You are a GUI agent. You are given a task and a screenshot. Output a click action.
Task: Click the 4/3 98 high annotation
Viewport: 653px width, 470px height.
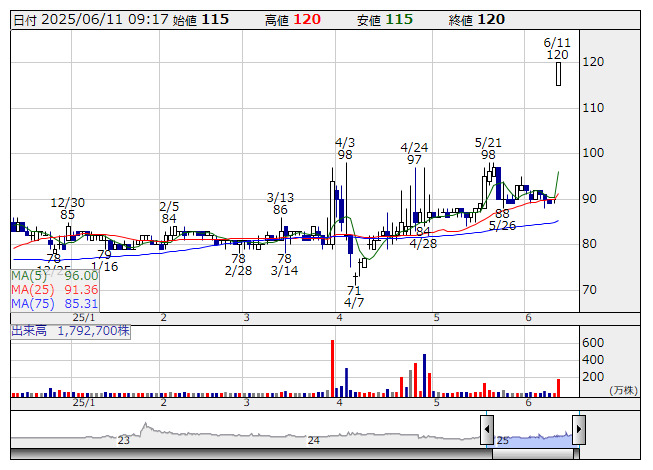click(345, 149)
